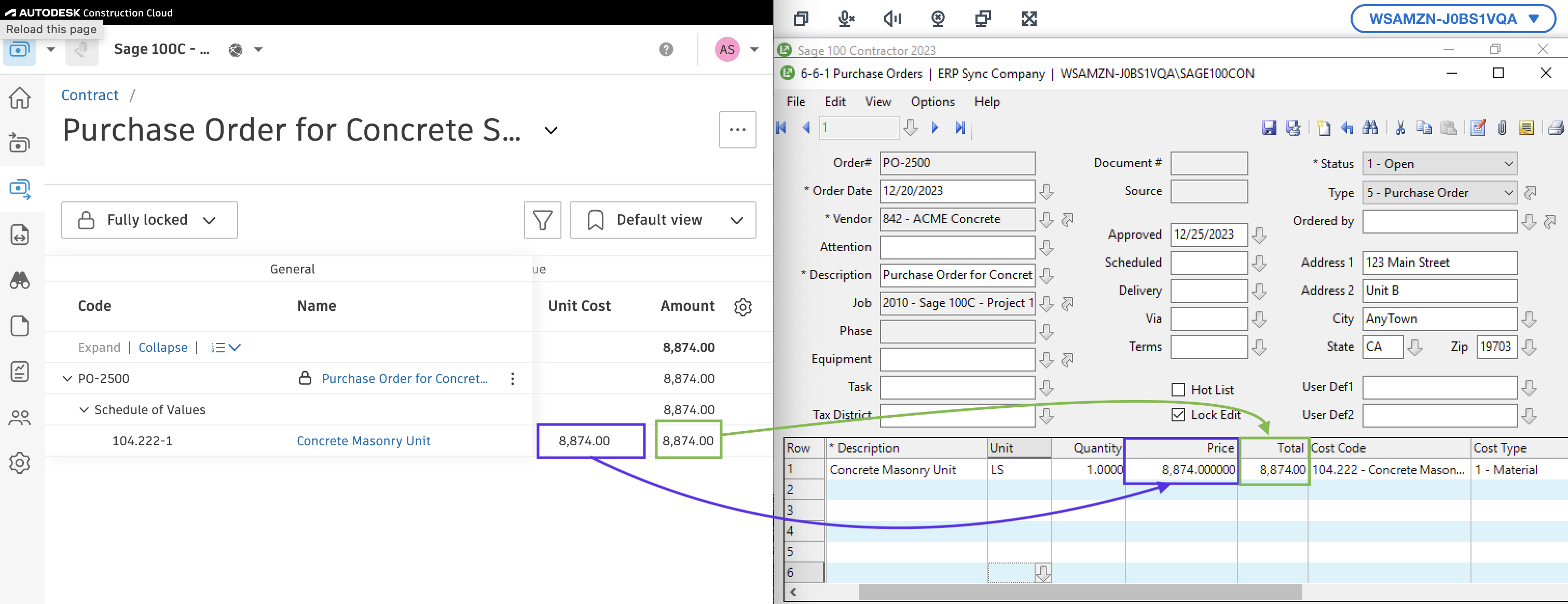Go to next record arrow
The width and height of the screenshot is (1568, 604).
coord(935,128)
